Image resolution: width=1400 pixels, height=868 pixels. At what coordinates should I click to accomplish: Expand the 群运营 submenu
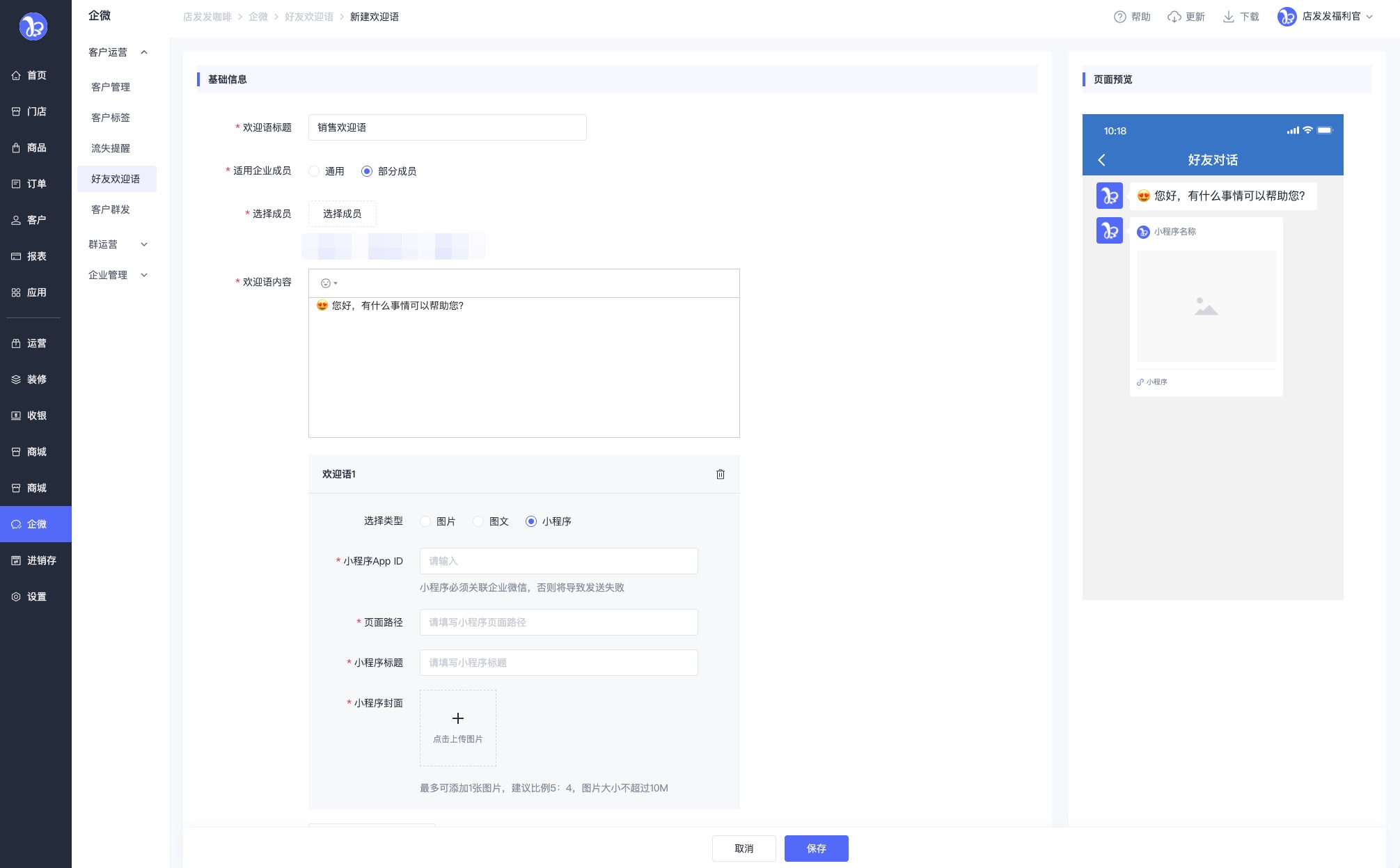point(144,244)
